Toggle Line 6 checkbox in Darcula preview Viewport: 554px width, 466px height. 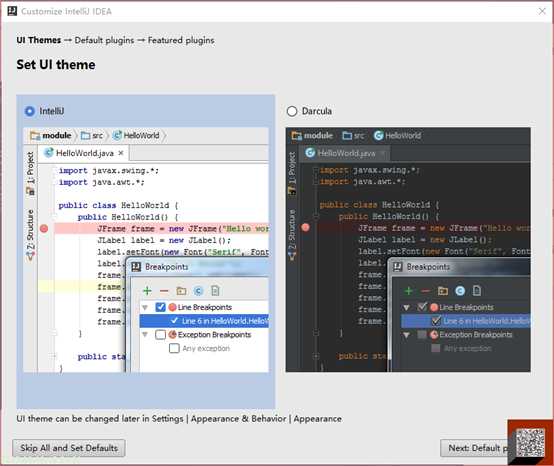point(436,321)
